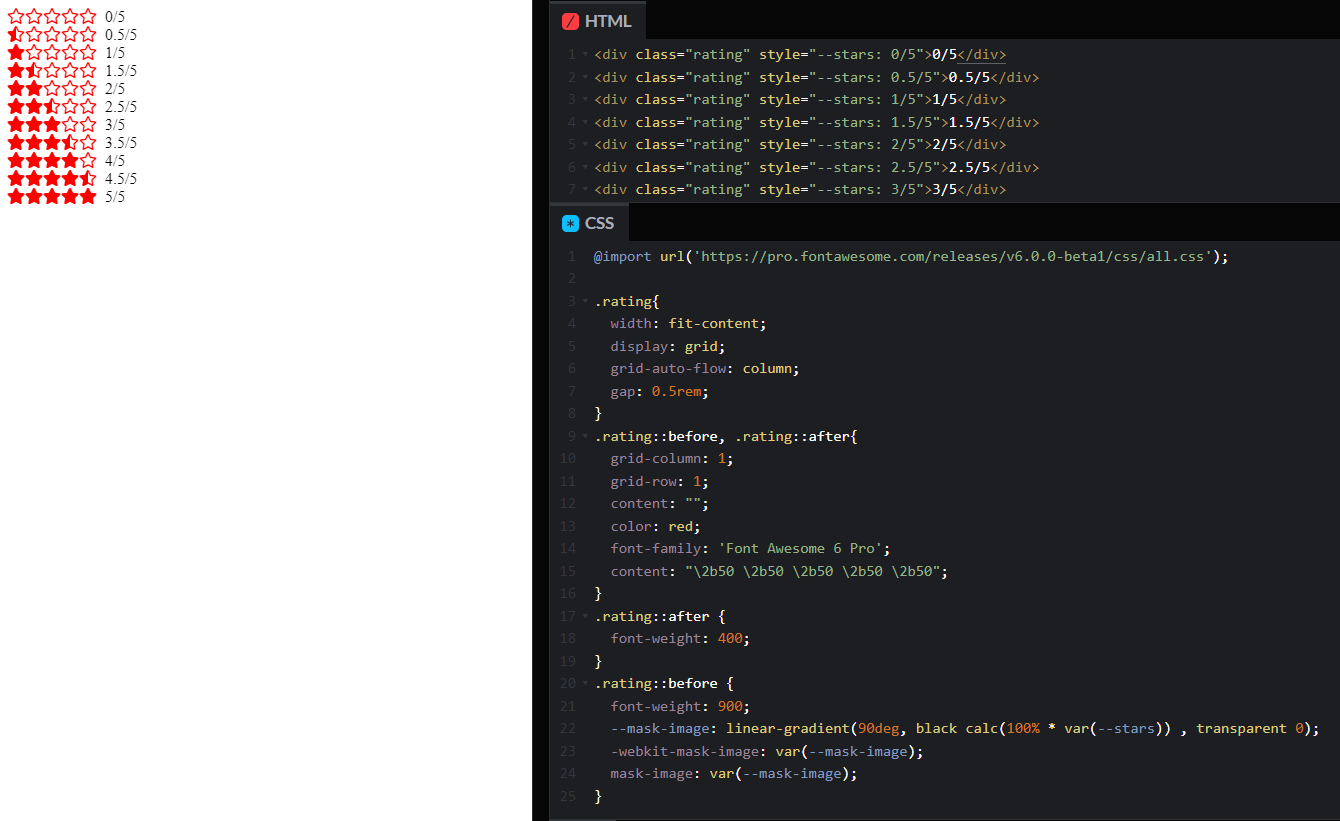Click the "font-weight: 900;" CSS line
Viewport: 1340px width, 821px height.
pyautogui.click(x=680, y=706)
